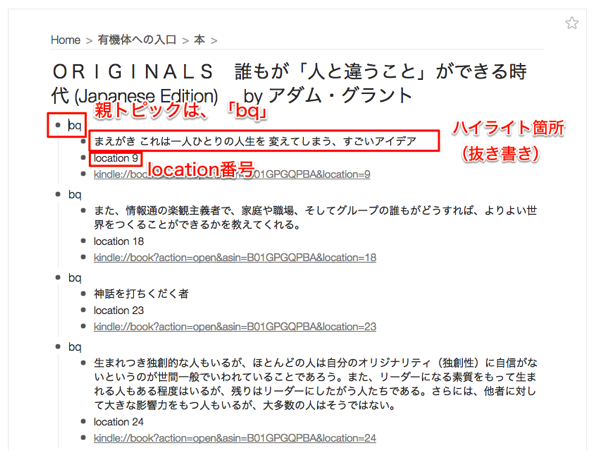
Task: Select the 生まれつき独創的な人もいるが highlight paragraph
Action: coord(315,384)
